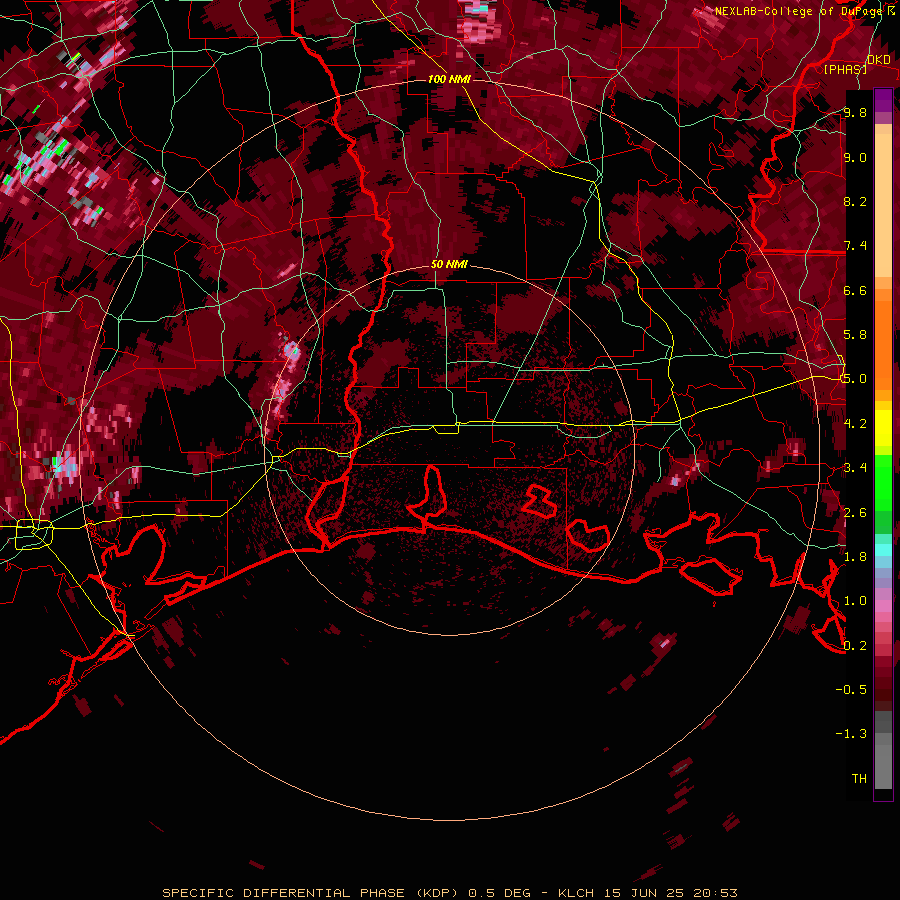Click the 1.0 value on the scale
The image size is (900, 900).
855,601
